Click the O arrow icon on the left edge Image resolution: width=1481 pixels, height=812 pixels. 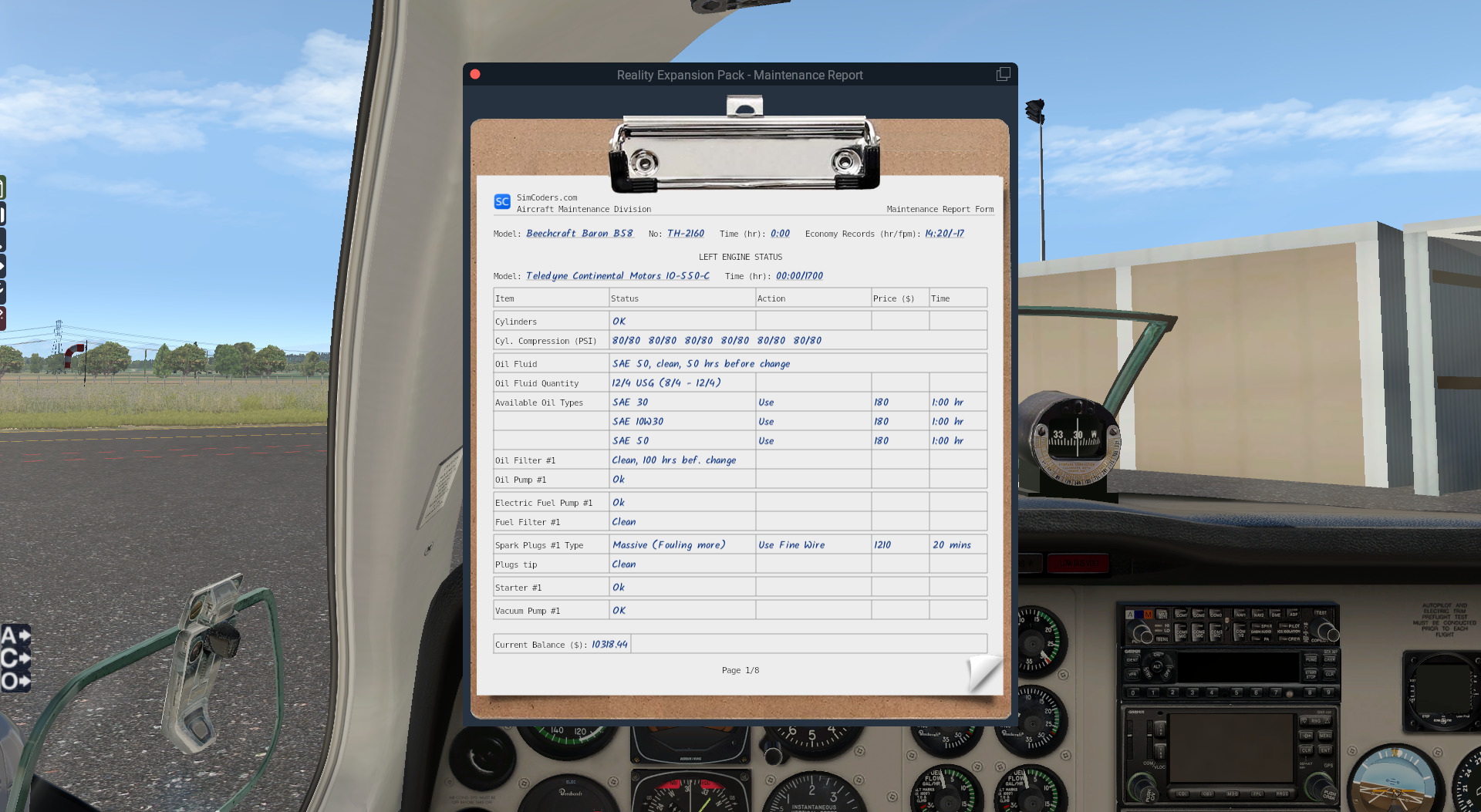15,682
